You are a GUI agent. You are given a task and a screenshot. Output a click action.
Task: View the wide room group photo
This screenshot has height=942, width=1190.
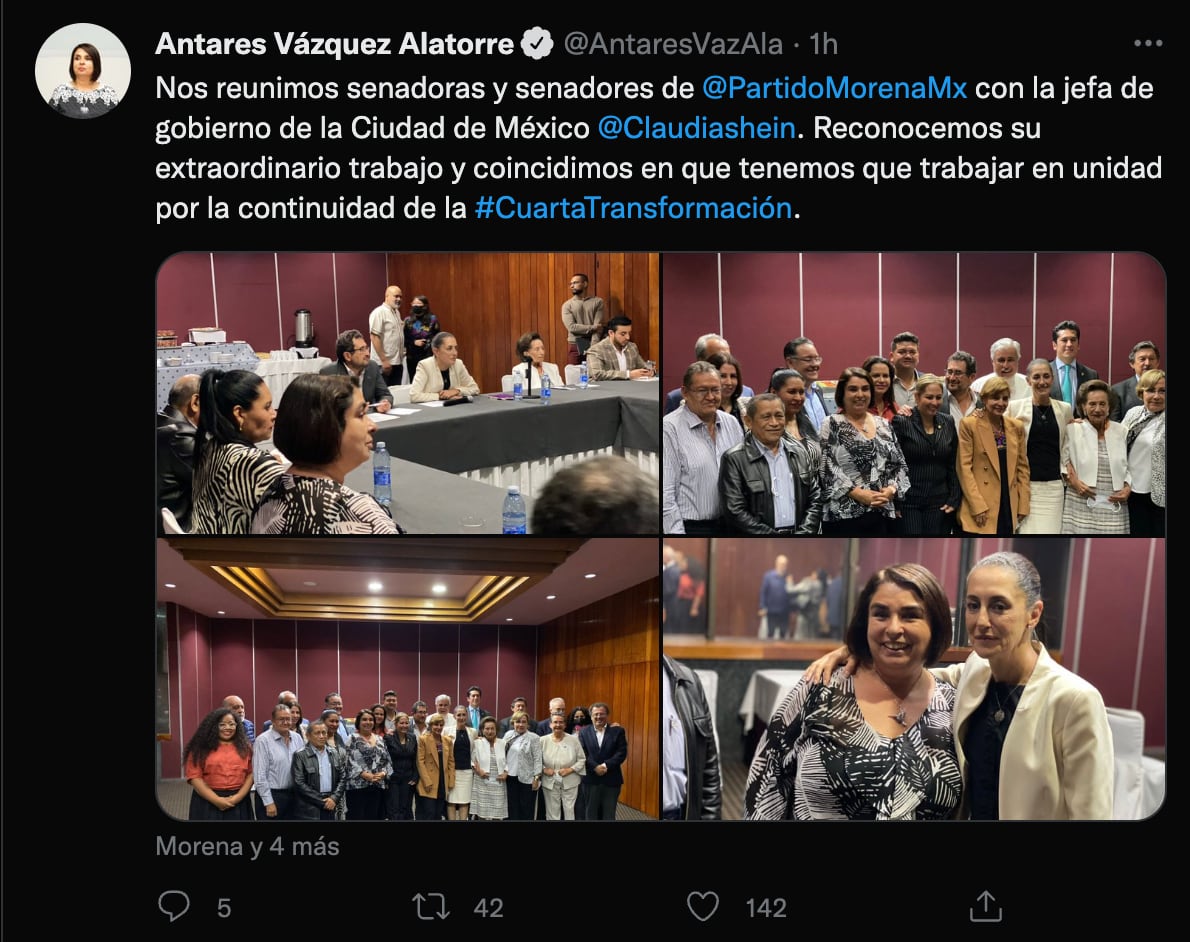(408, 679)
